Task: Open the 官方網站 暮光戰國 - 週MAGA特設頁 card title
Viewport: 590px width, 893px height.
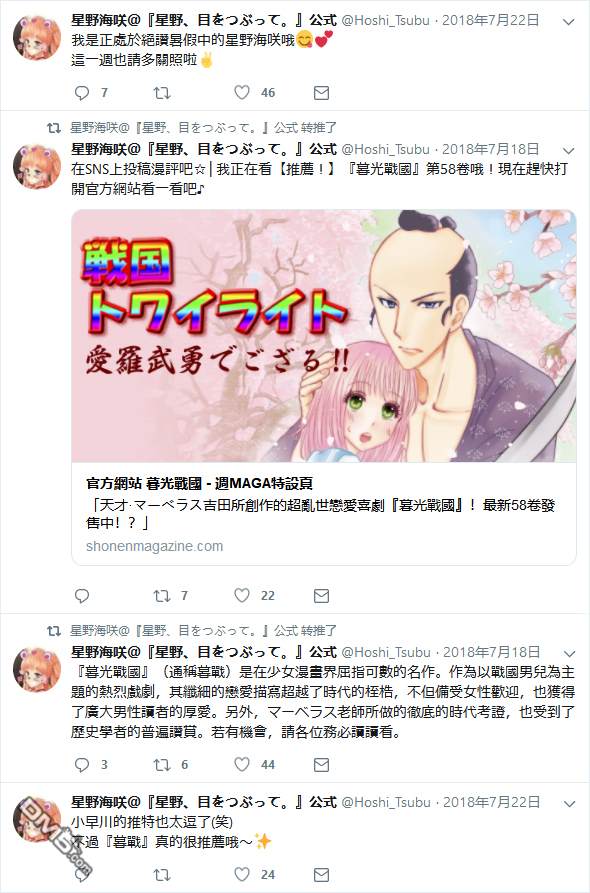Action: click(199, 484)
